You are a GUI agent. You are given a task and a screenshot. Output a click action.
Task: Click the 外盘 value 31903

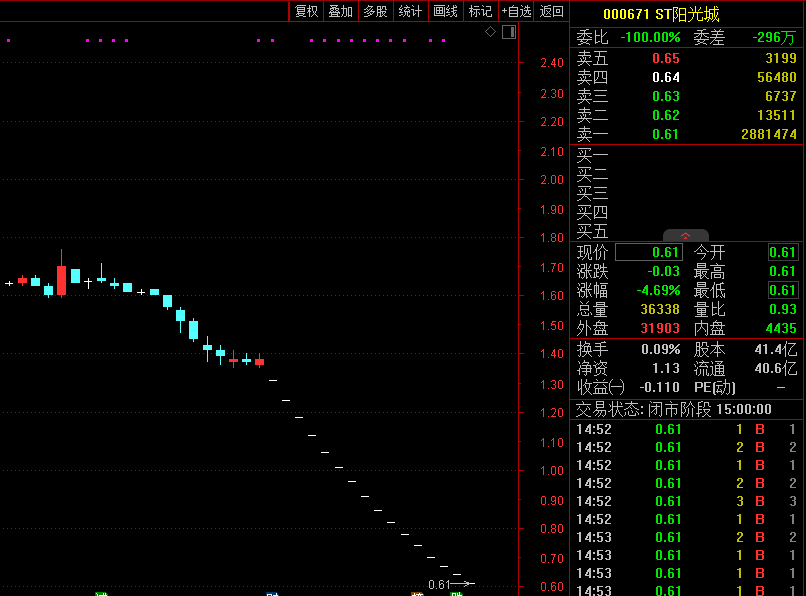(x=660, y=328)
